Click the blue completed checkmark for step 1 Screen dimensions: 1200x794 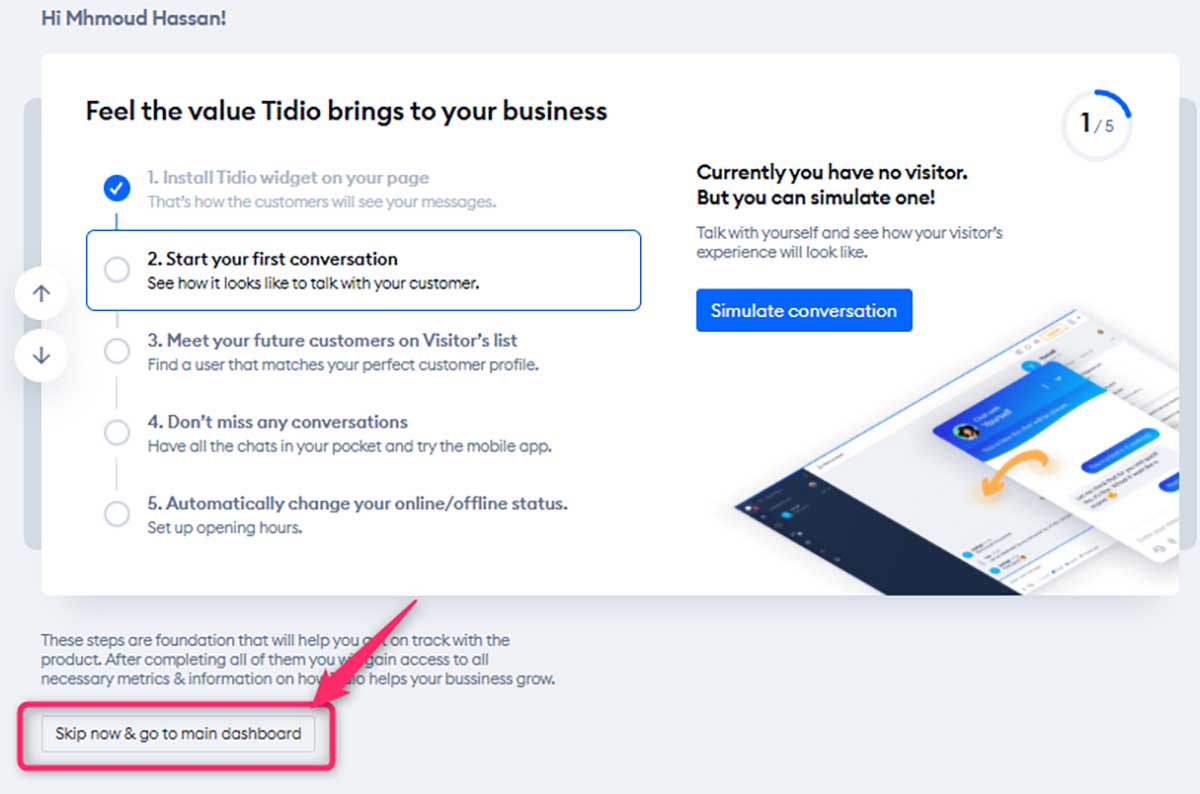[x=117, y=188]
